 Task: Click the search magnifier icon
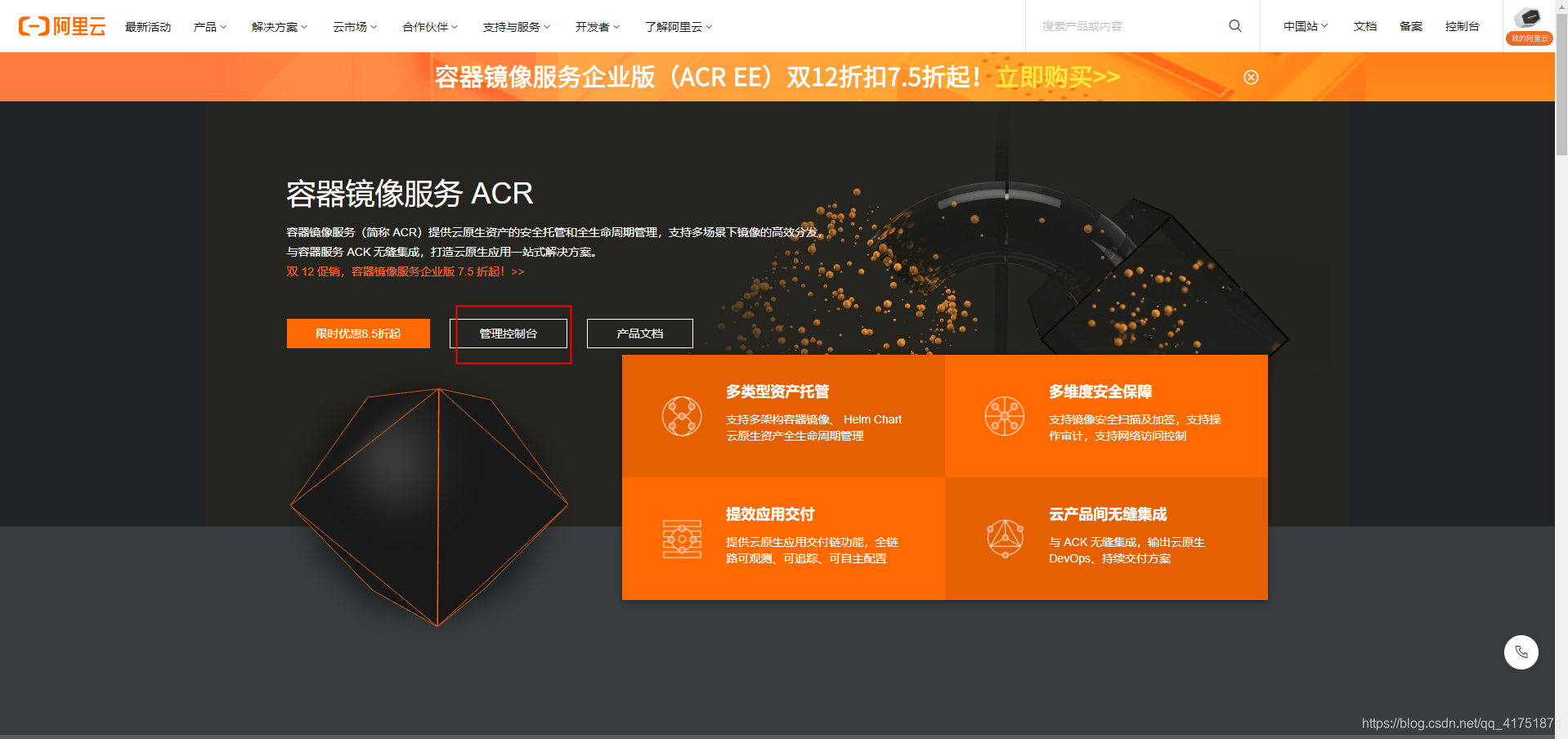[x=1235, y=26]
